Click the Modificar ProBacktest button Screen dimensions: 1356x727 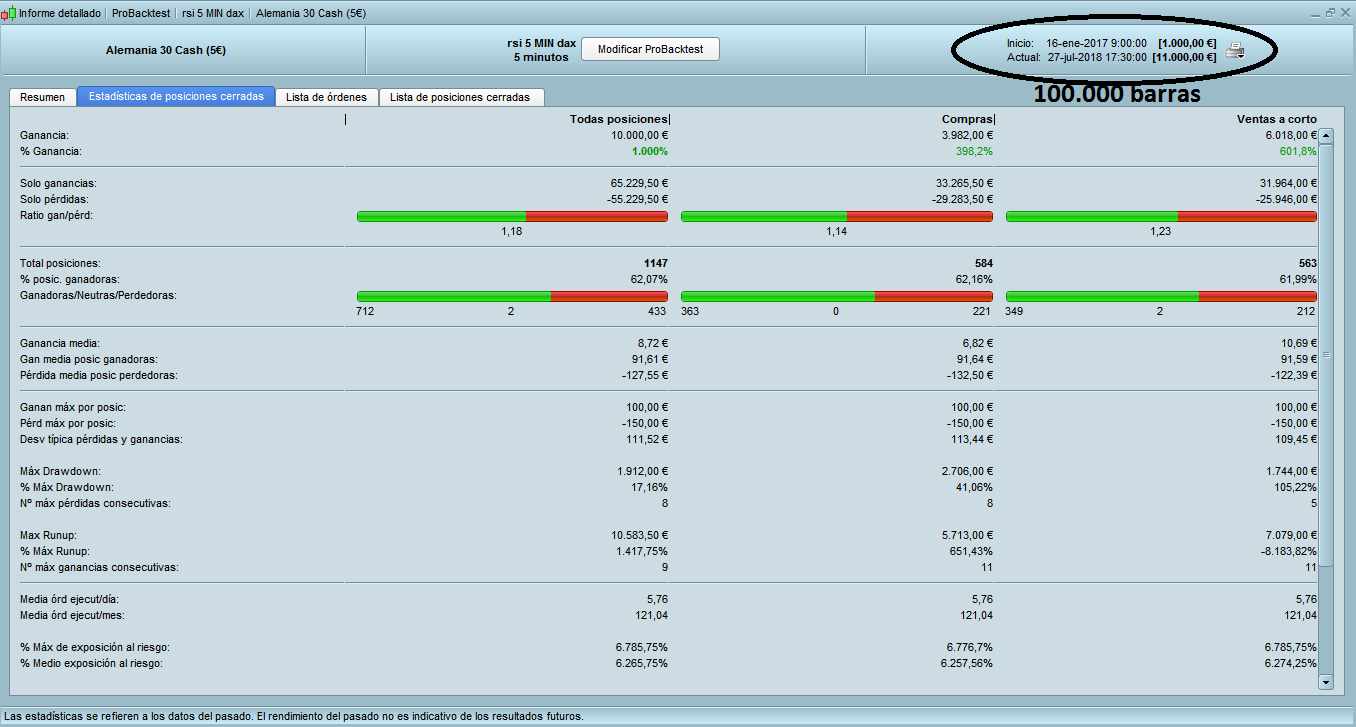point(650,49)
